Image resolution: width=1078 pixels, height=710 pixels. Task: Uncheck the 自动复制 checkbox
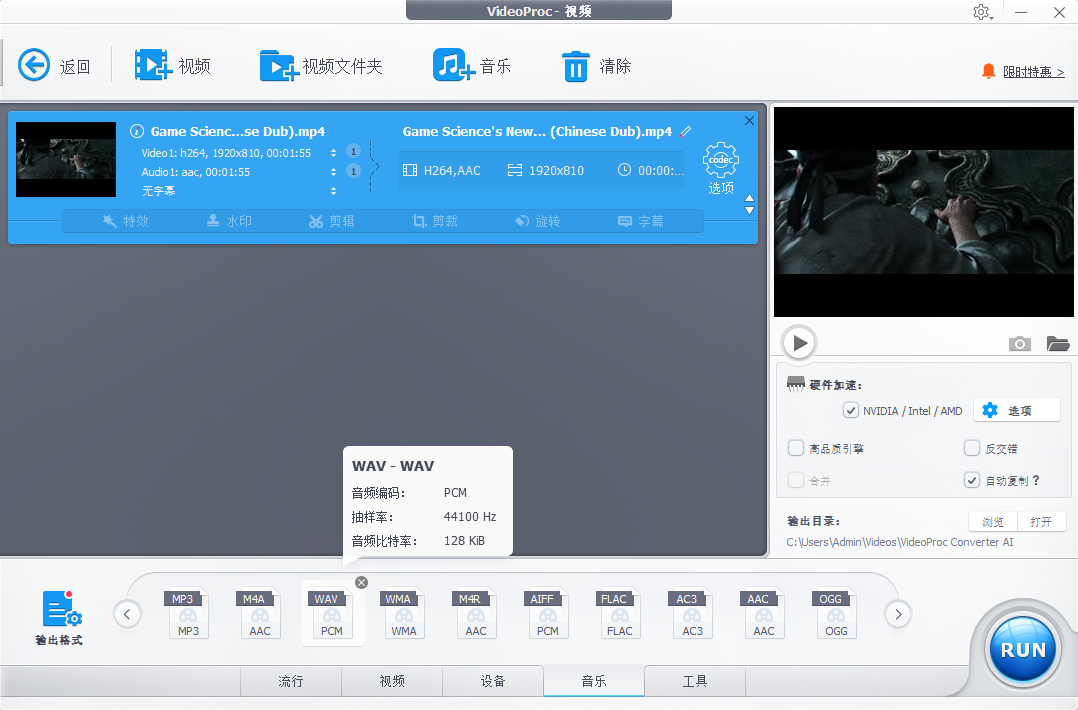[x=971, y=479]
